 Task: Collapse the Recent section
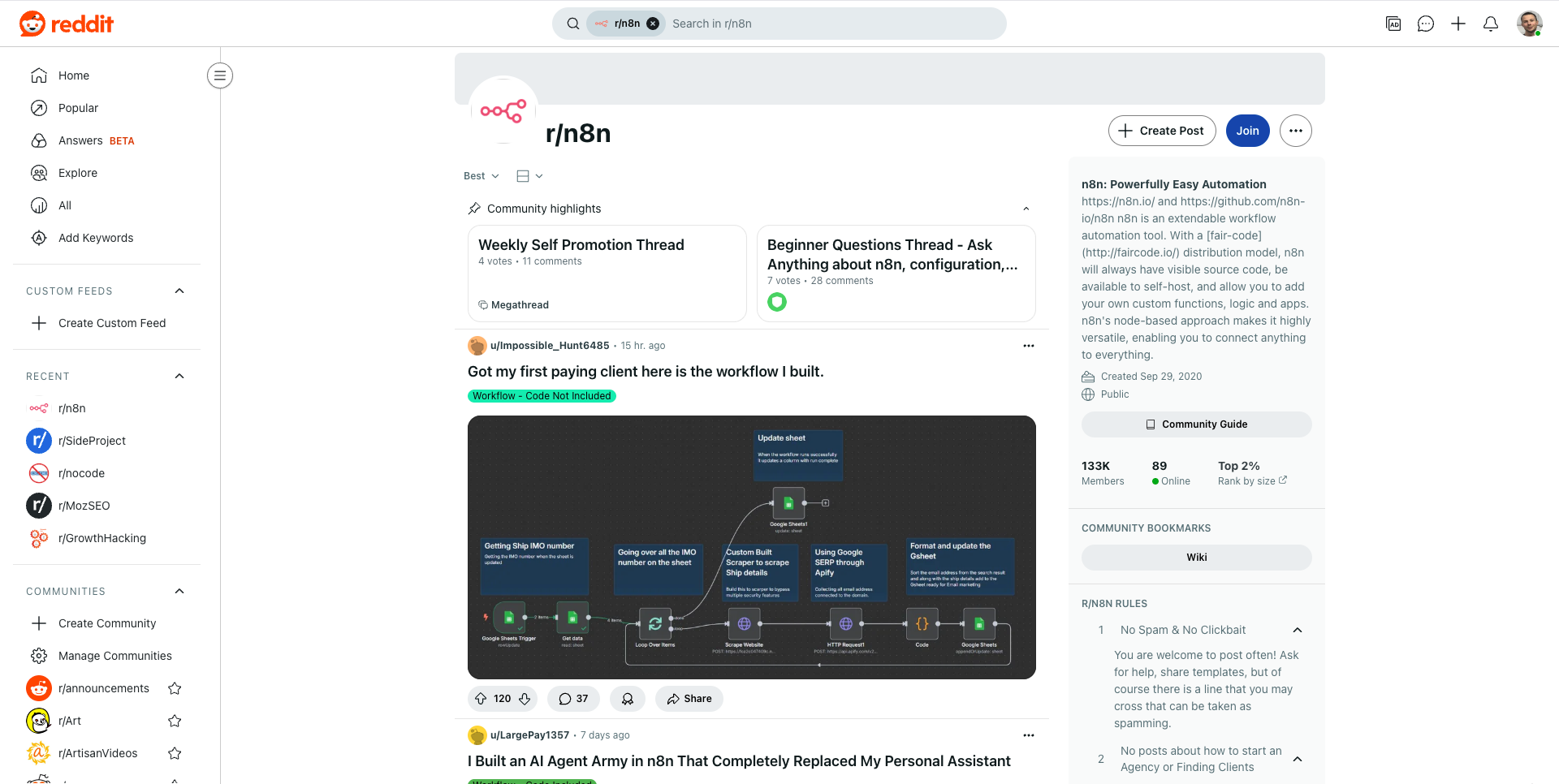(179, 377)
